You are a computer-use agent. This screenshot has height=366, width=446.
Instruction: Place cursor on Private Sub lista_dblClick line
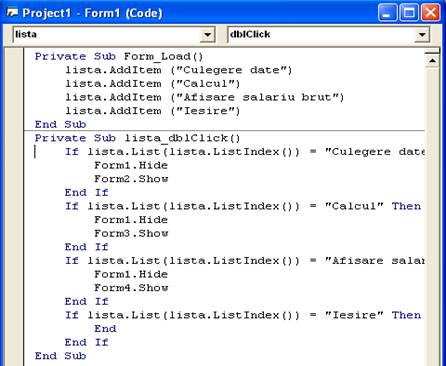137,138
